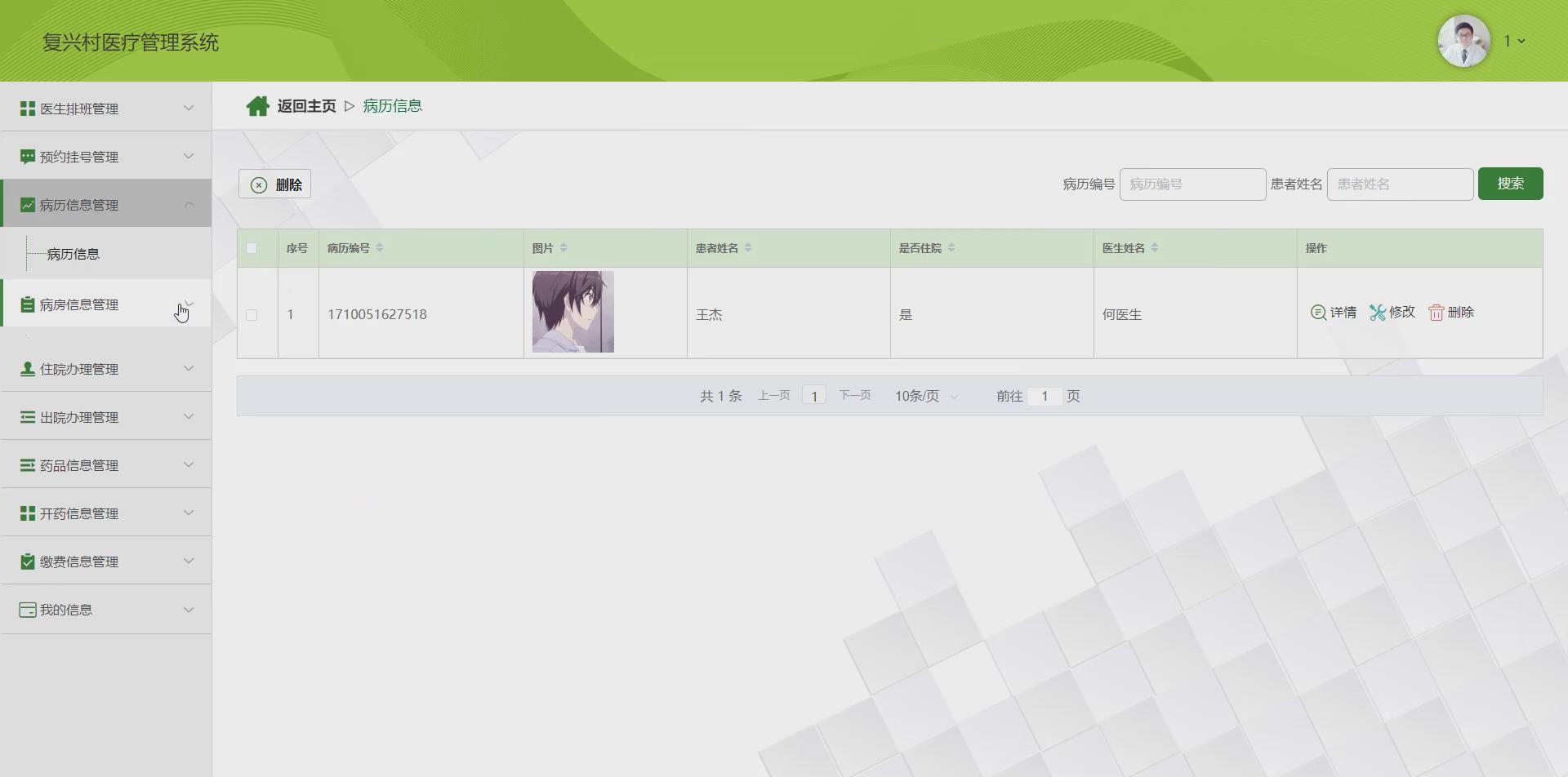Click the circled X icon in 删除 button
The width and height of the screenshot is (1568, 777).
tap(259, 184)
